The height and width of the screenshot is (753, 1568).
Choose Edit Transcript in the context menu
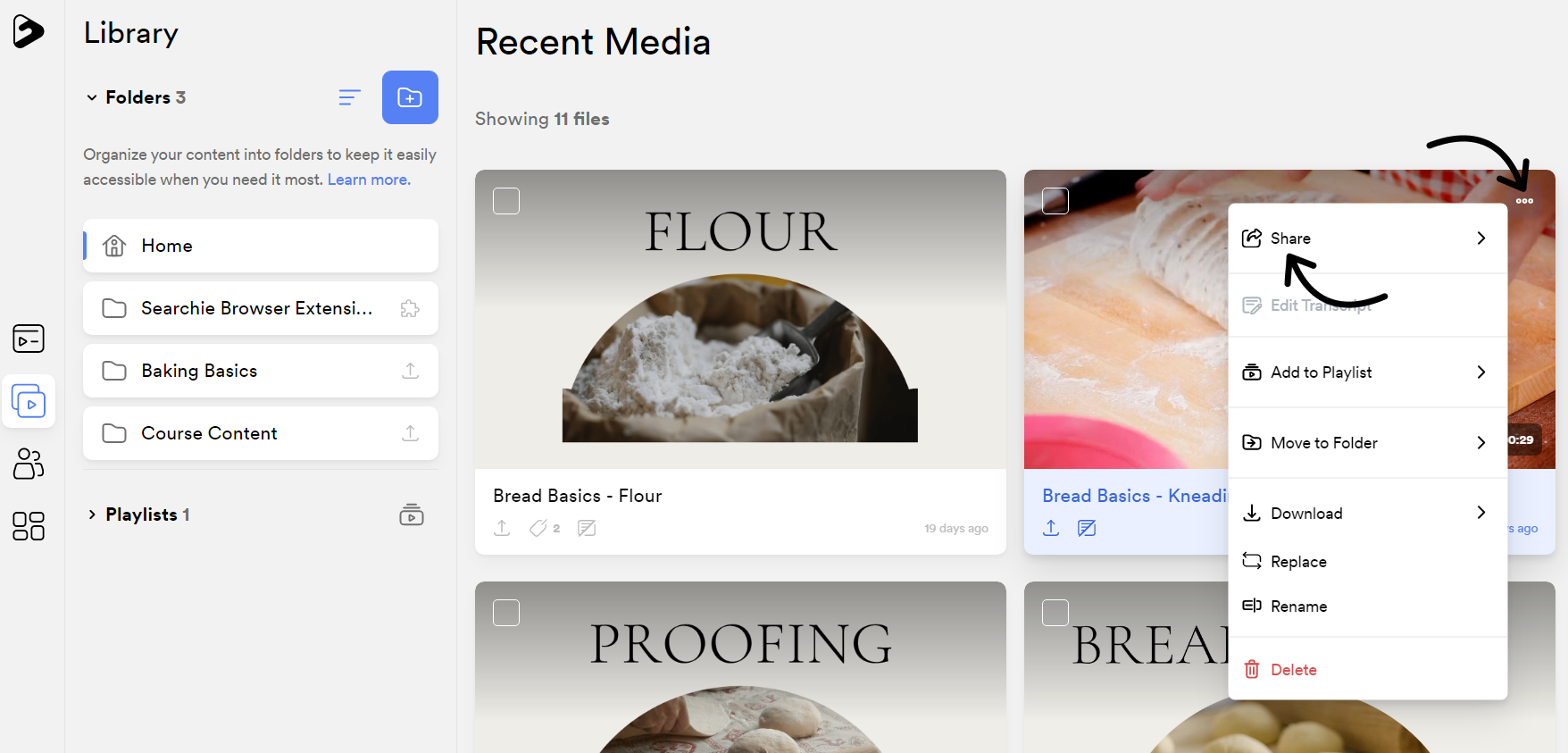pos(1368,305)
